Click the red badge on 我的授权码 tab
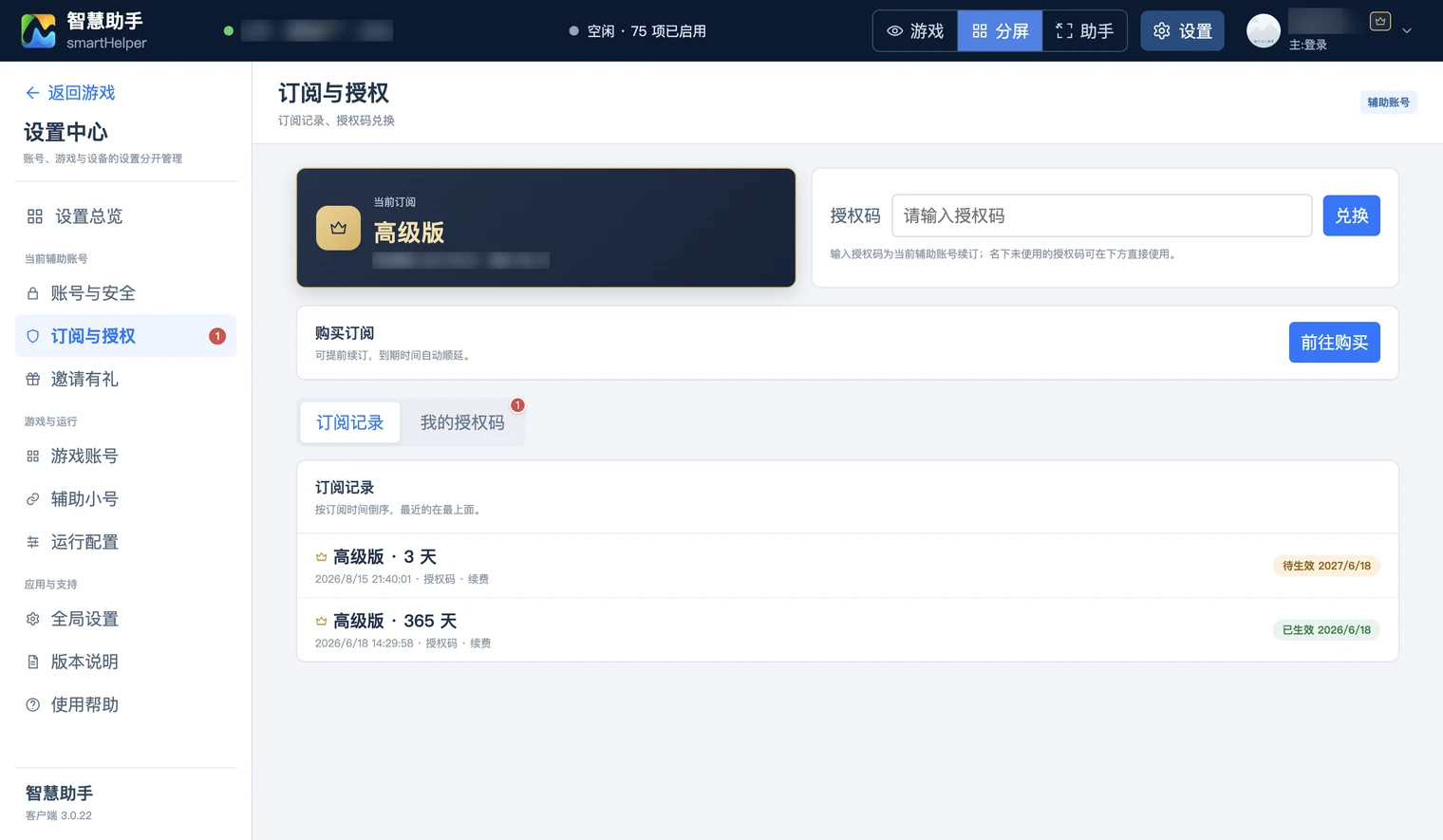 tap(517, 405)
